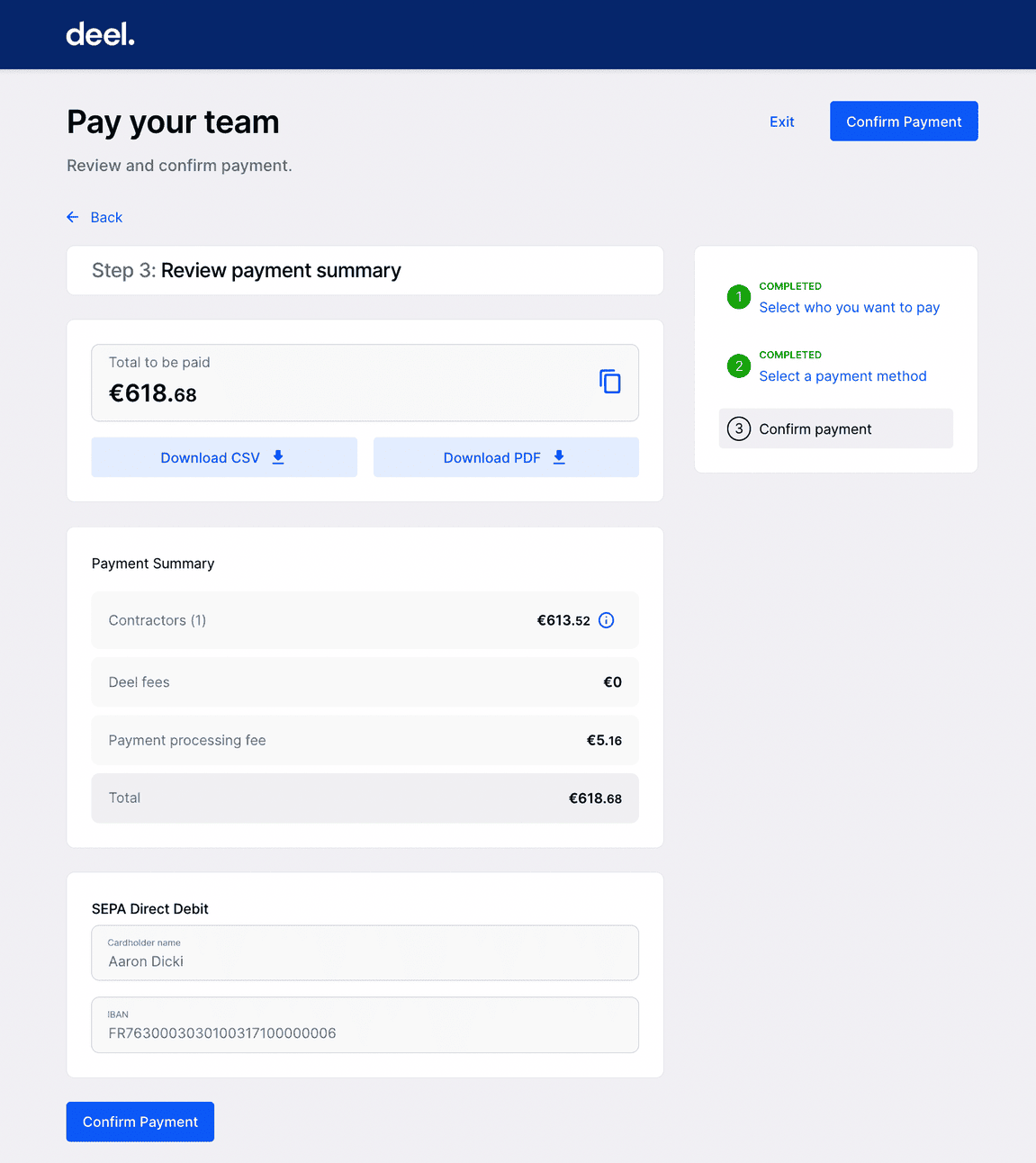Image resolution: width=1036 pixels, height=1163 pixels.
Task: Click the Back link
Action: point(106,217)
